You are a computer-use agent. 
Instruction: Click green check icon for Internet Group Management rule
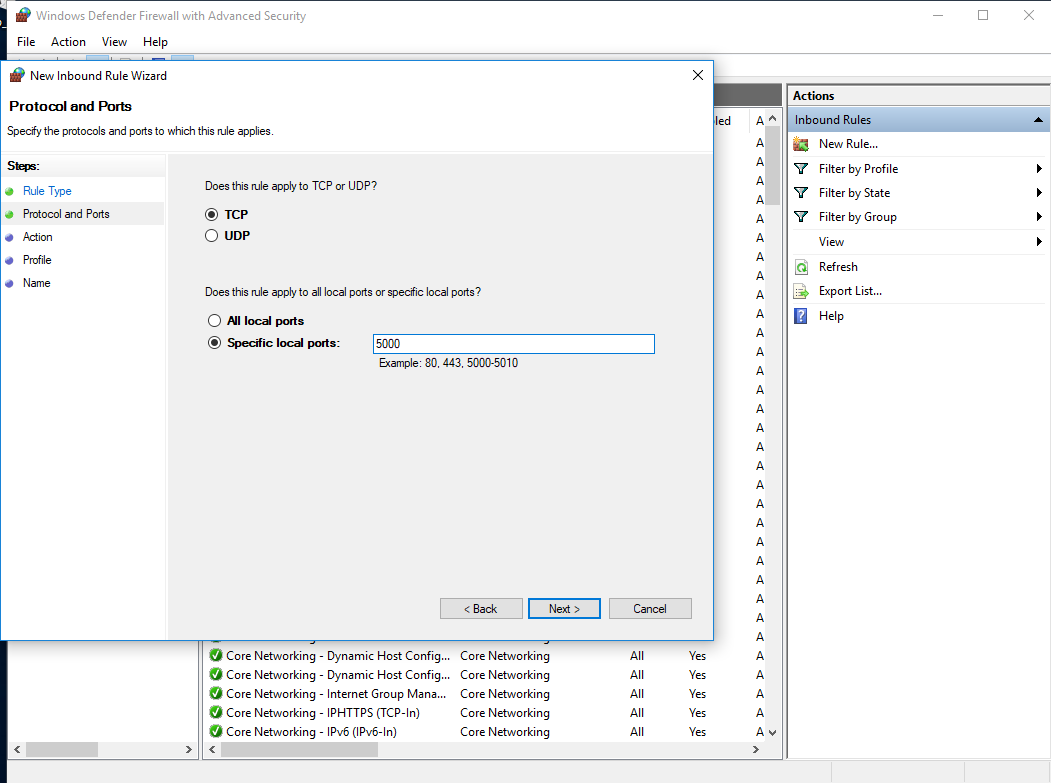point(216,693)
